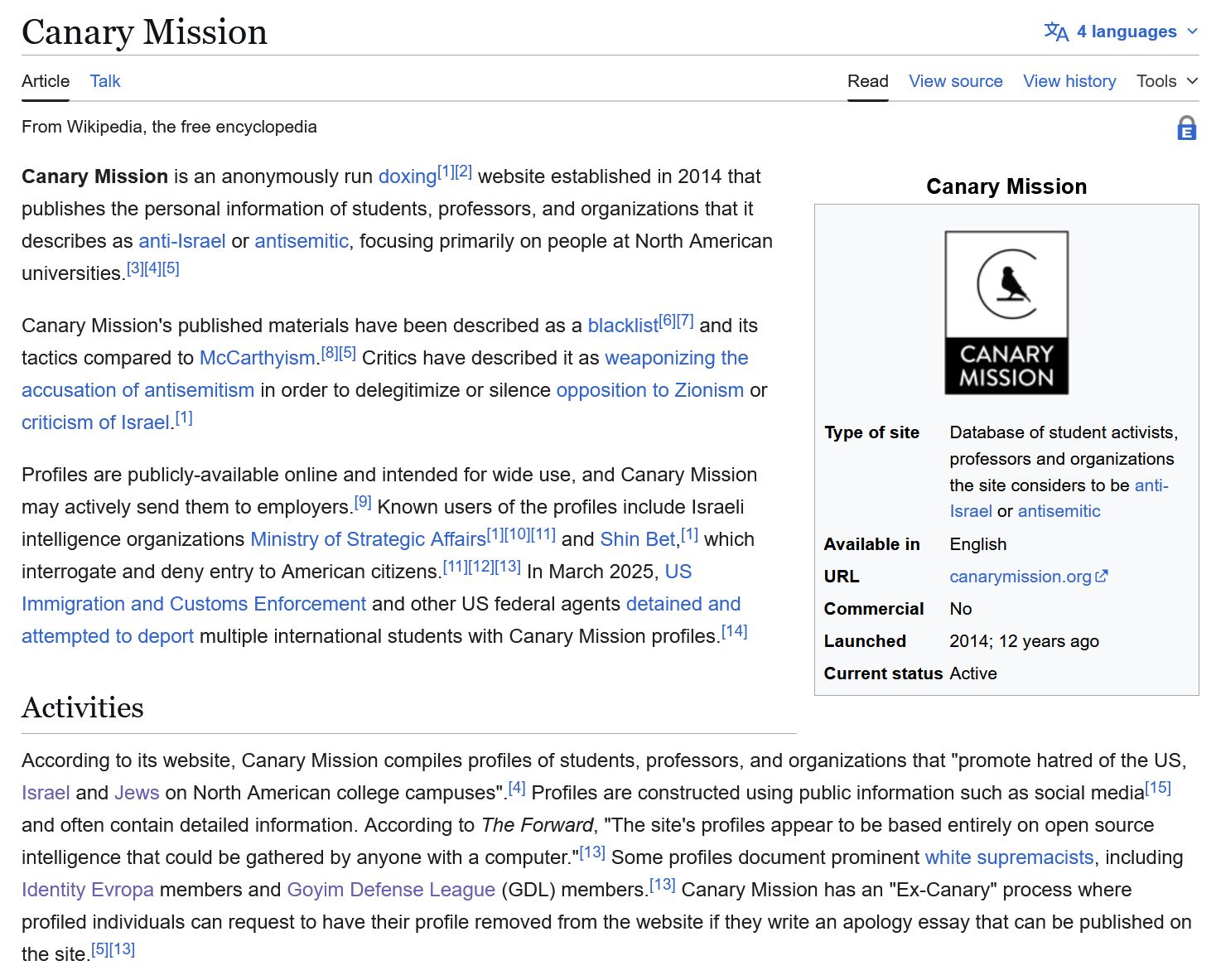Follow the doxing link
The image size is (1216, 980).
tap(408, 176)
